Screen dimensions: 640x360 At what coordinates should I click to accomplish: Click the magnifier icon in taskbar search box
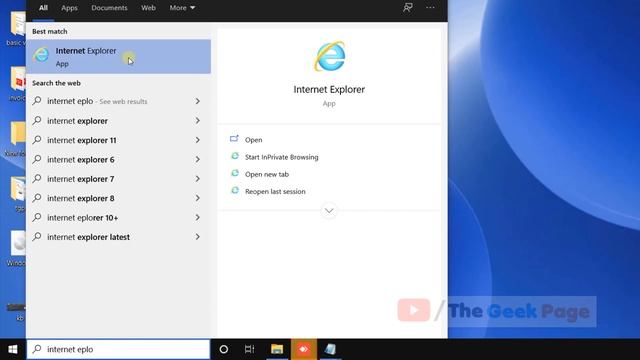37,349
